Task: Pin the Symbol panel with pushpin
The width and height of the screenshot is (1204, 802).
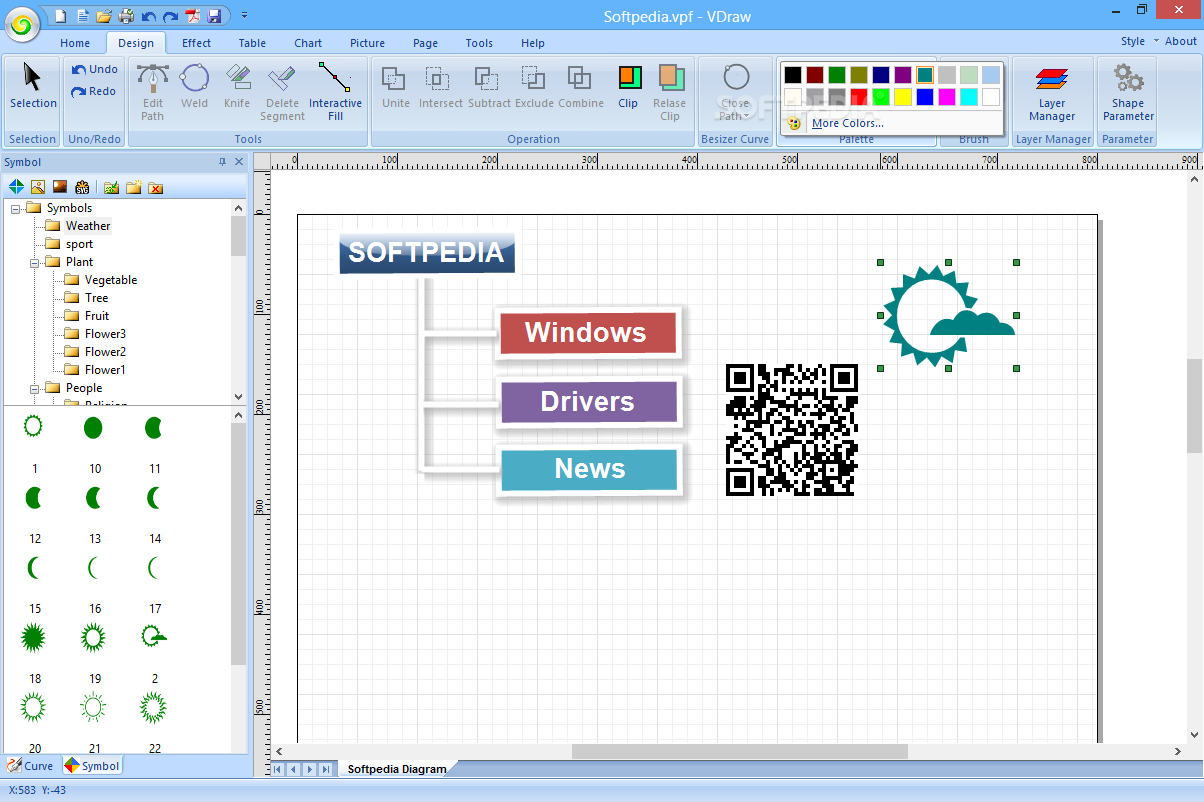Action: 222,161
